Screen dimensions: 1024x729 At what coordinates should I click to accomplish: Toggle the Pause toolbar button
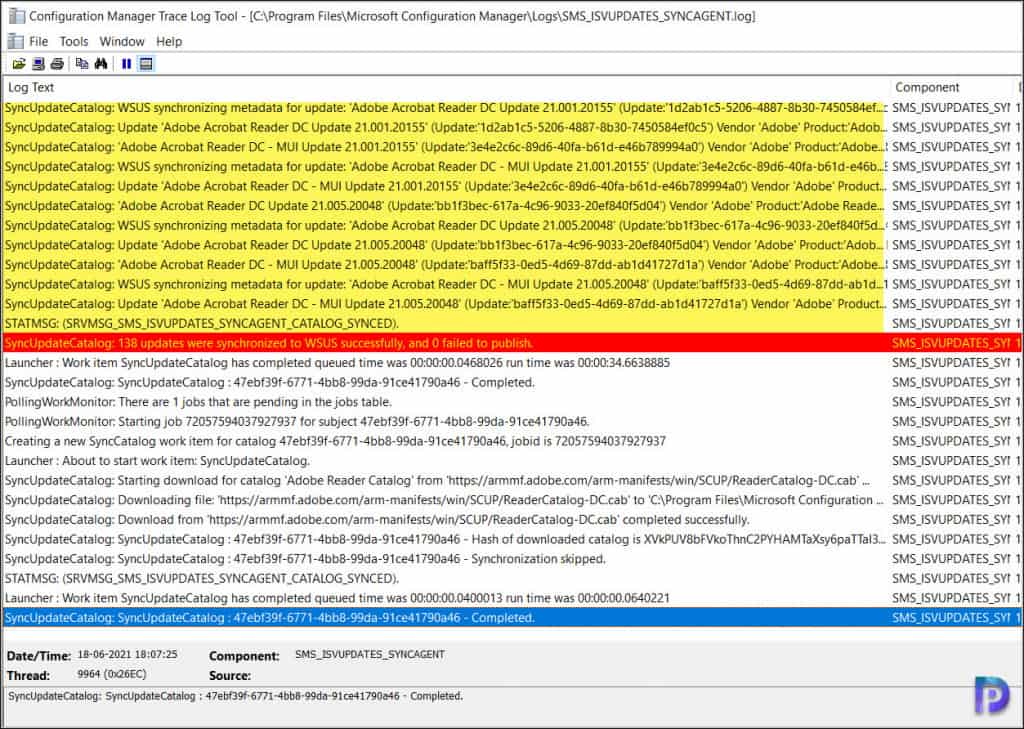pos(127,63)
